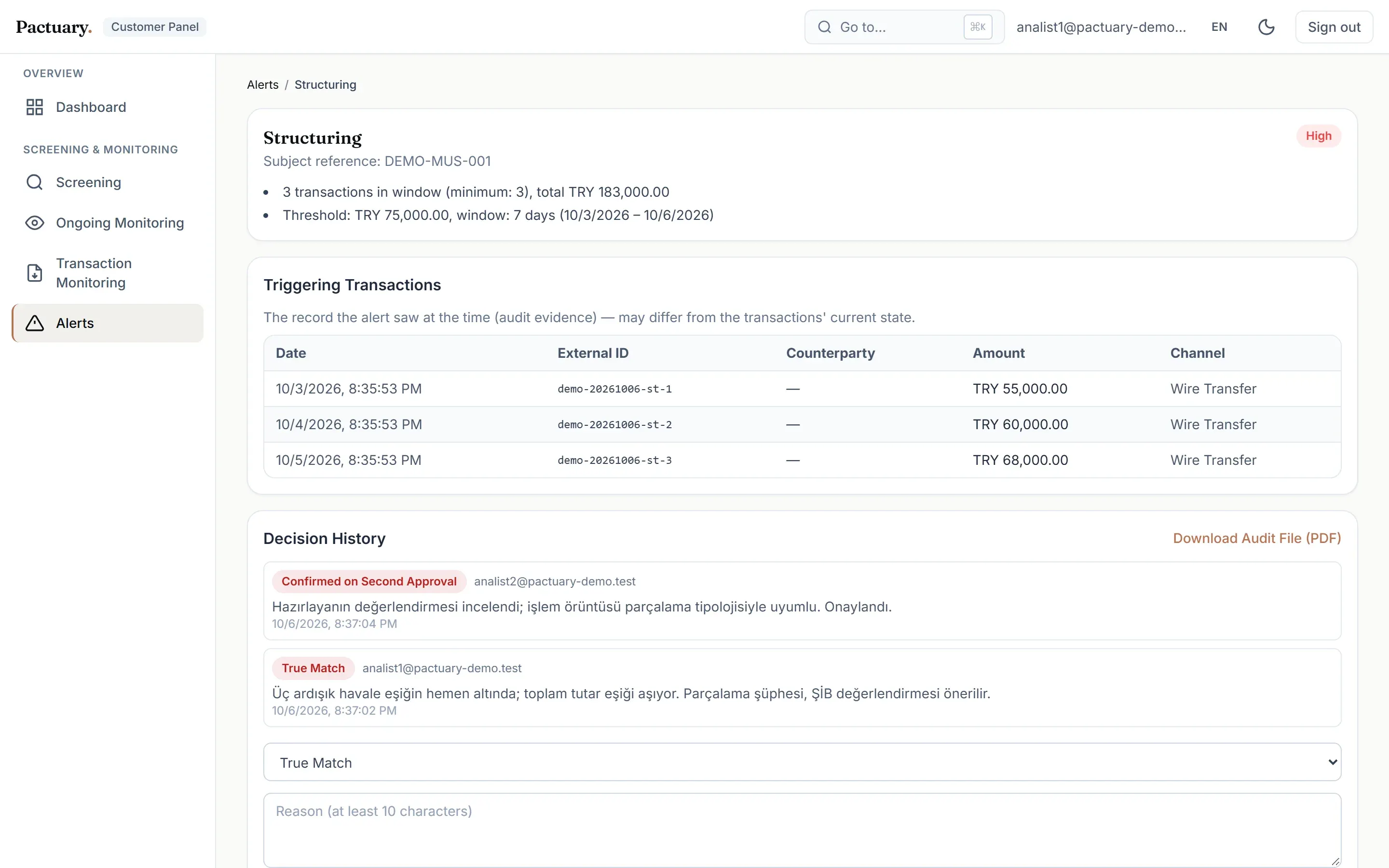The image size is (1389, 868).
Task: Open Screening in the sidebar
Action: 108,183
